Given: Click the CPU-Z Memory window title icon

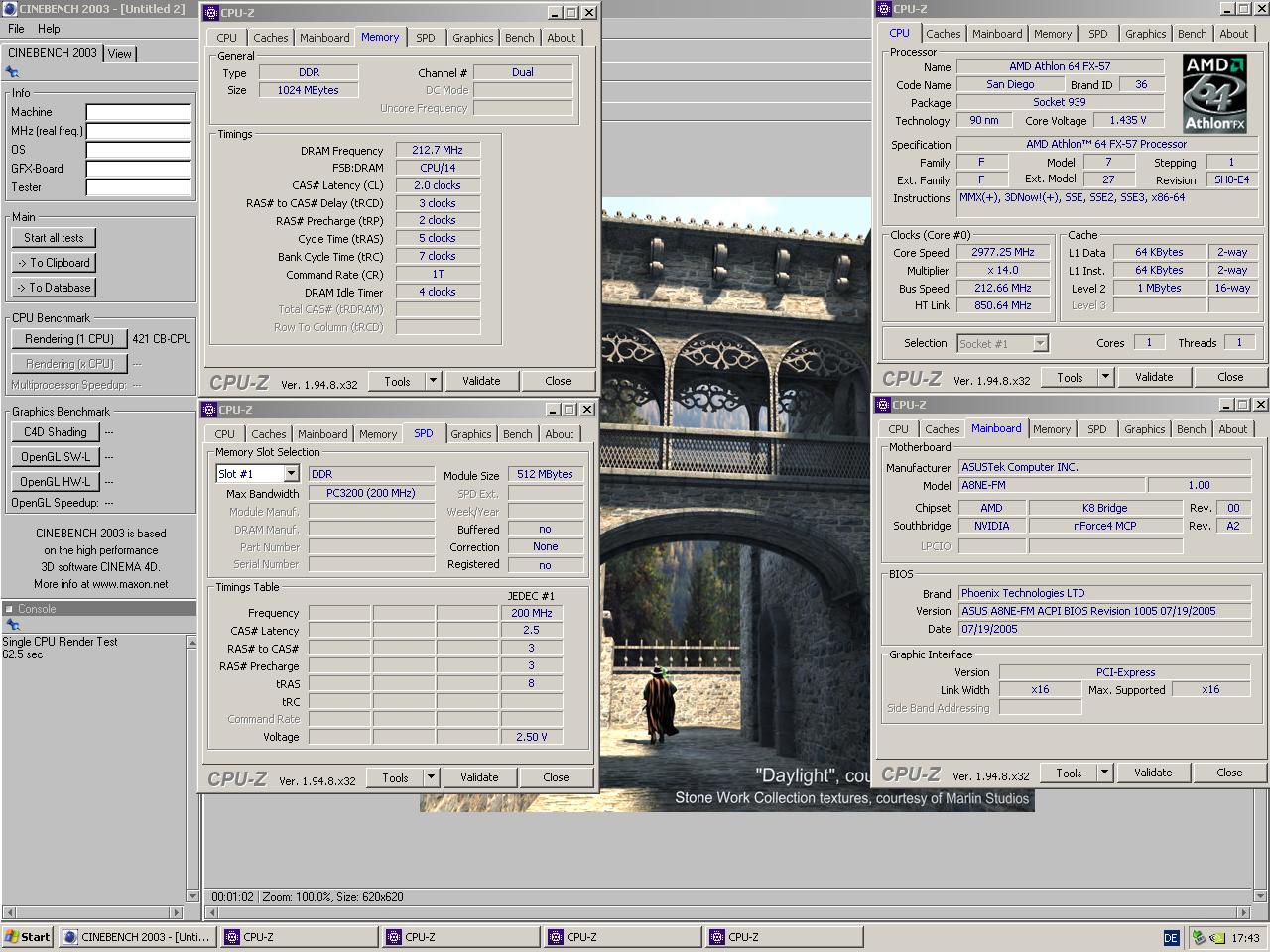Looking at the screenshot, I should pyautogui.click(x=210, y=13).
